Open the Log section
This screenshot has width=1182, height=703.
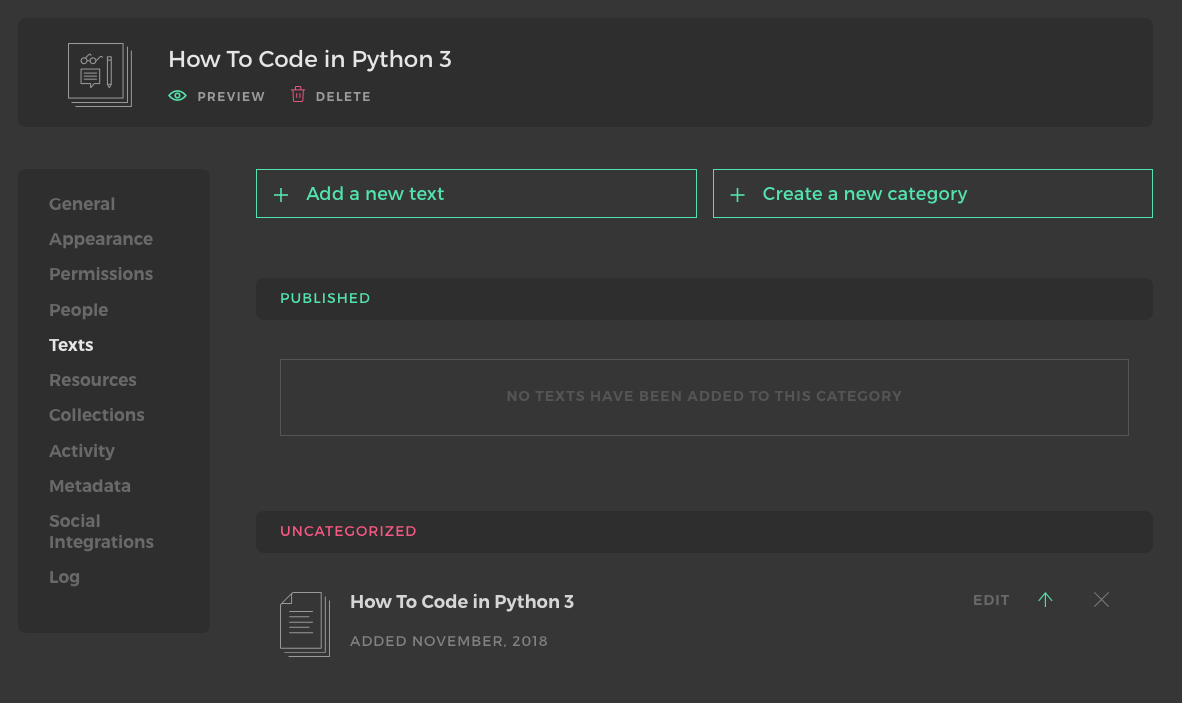[x=64, y=578]
